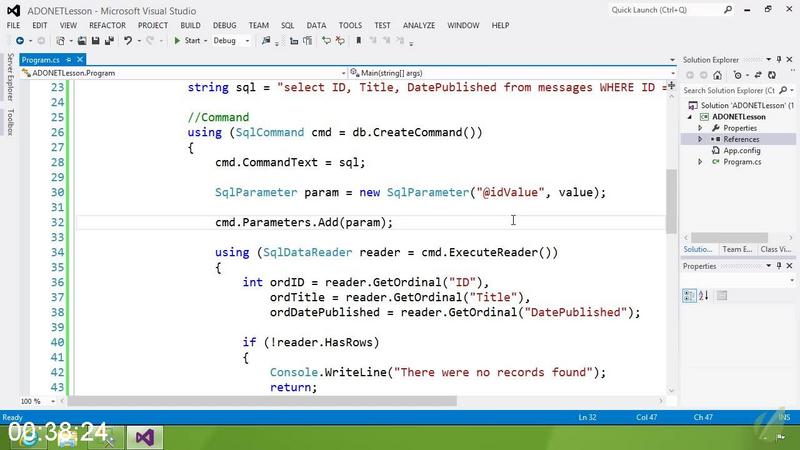Open the Server Explorer side tab

[10, 77]
